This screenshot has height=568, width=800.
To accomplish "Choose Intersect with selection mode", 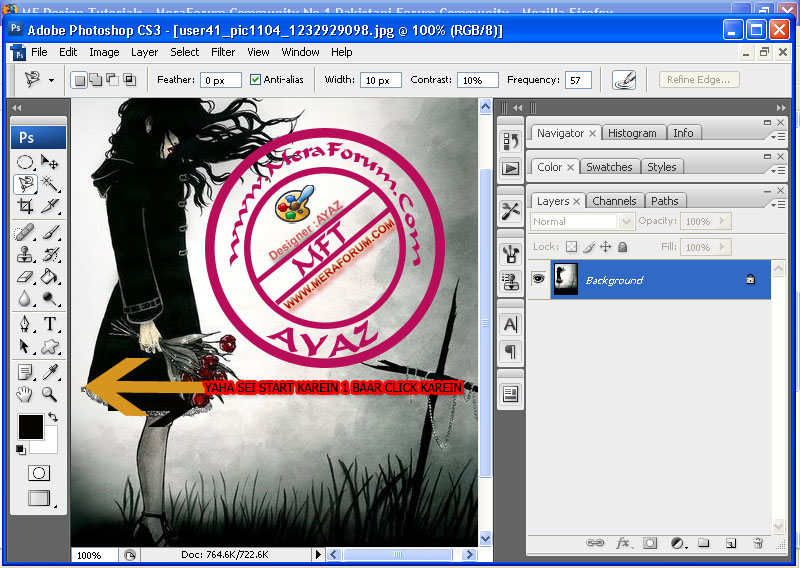I will (x=130, y=80).
